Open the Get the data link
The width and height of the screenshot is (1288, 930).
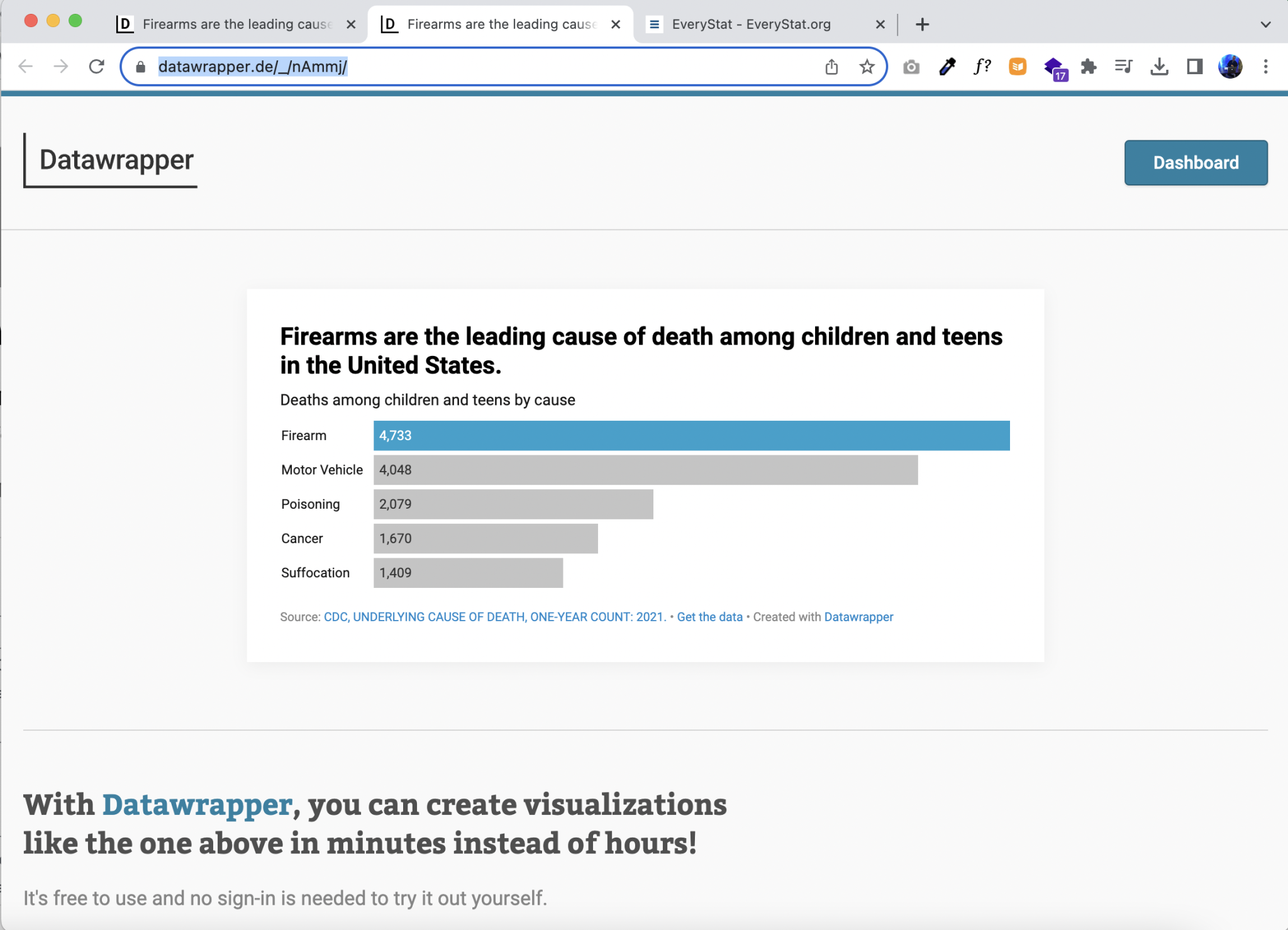point(709,617)
